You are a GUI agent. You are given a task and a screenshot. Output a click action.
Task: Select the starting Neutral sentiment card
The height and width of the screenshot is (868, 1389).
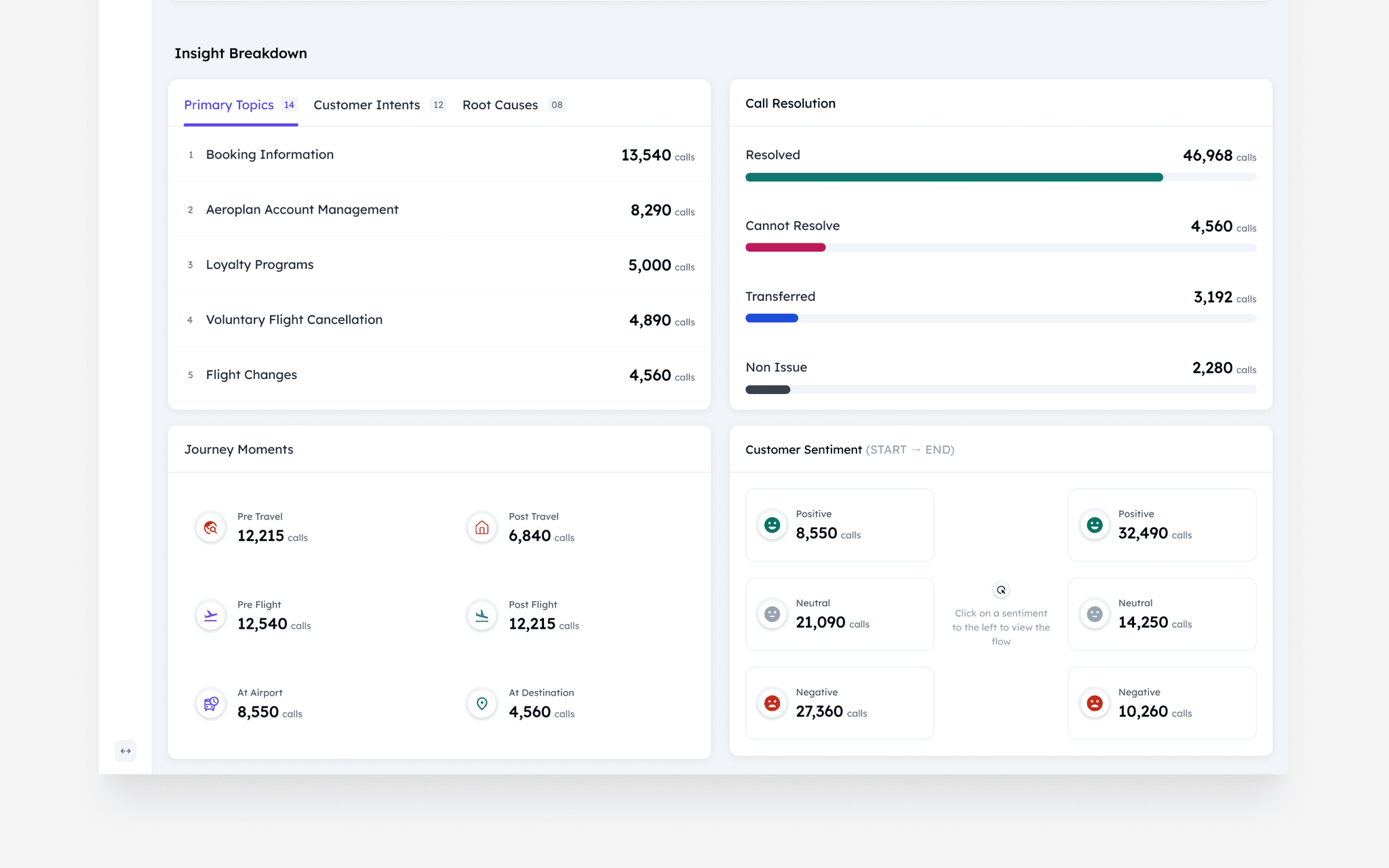(839, 614)
